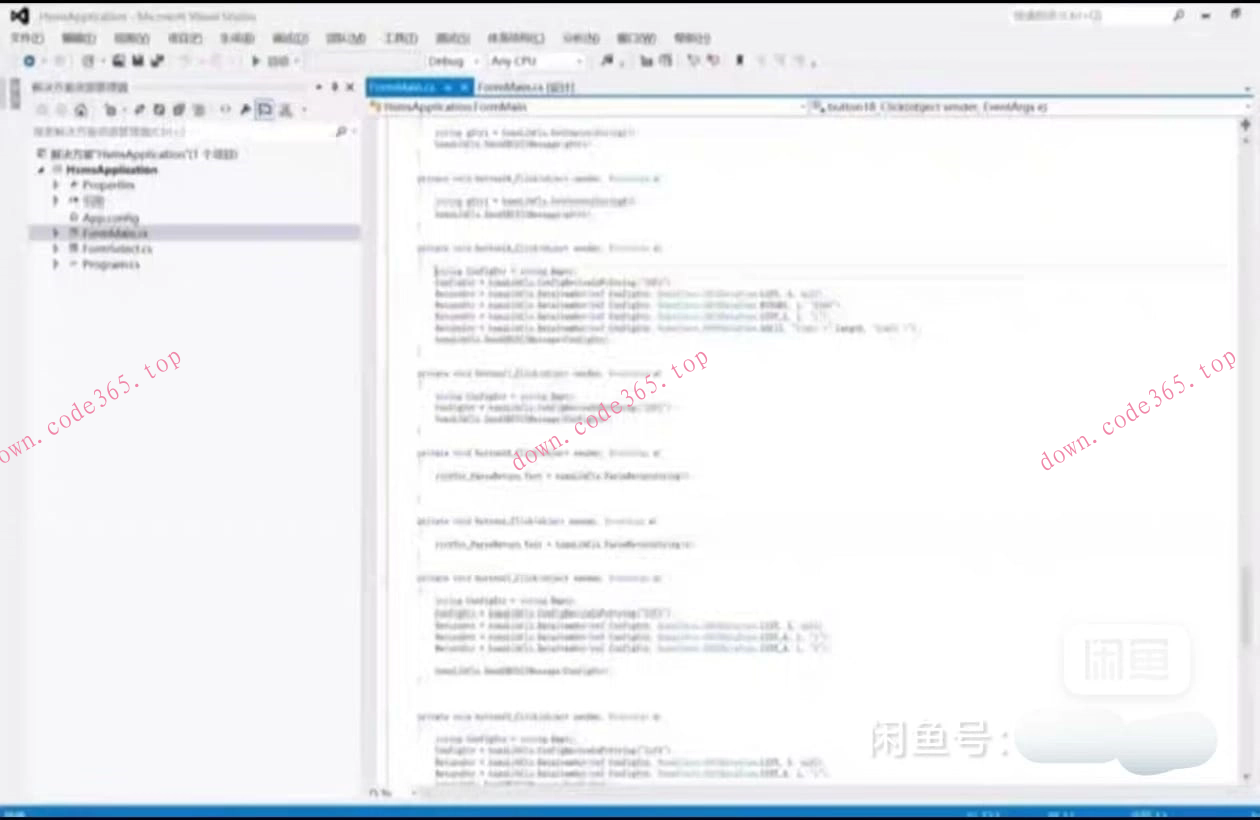This screenshot has height=820, width=1260.
Task: Open the 调试(D) menu
Action: [x=290, y=38]
